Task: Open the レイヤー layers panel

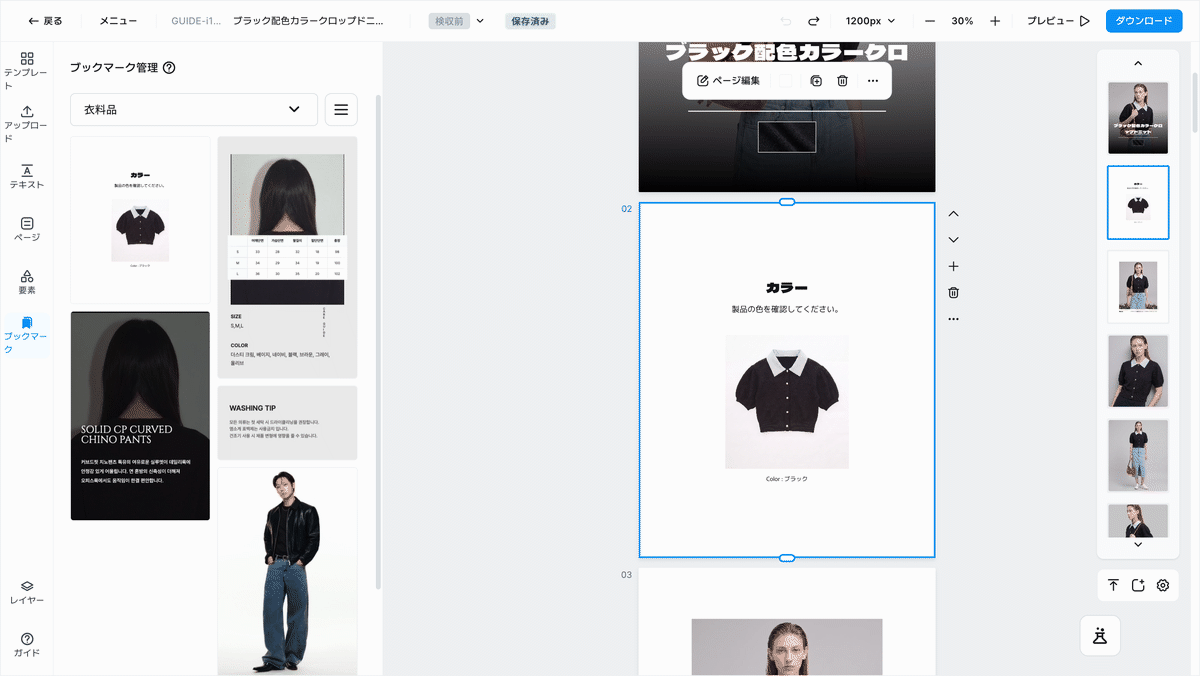Action: [x=27, y=592]
